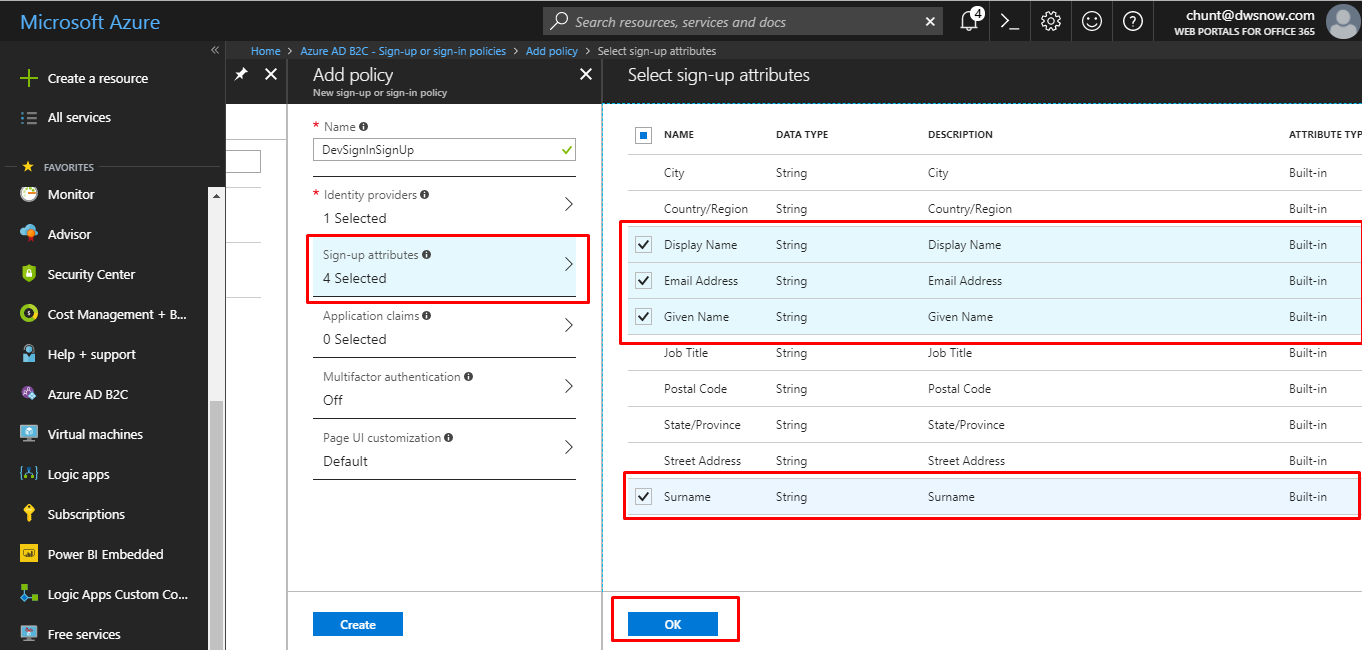Open the notifications bell icon
1362x650 pixels.
(x=969, y=21)
